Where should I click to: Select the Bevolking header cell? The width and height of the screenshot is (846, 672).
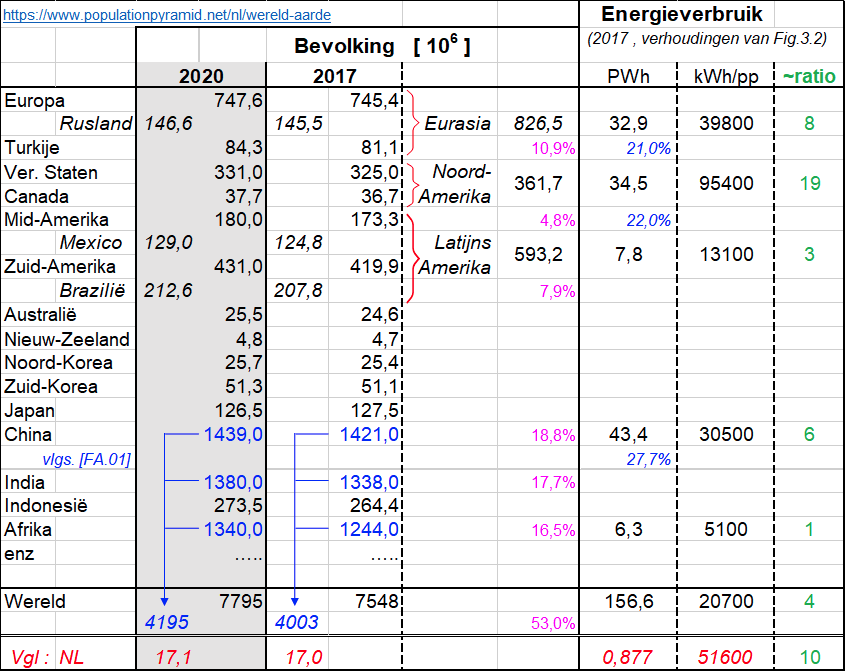point(382,47)
